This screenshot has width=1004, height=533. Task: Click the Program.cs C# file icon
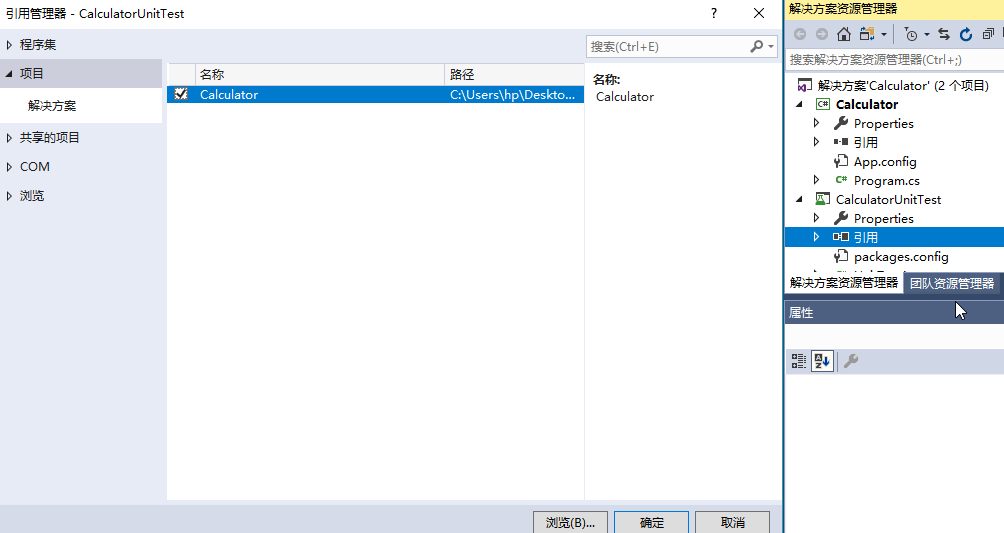(x=841, y=180)
